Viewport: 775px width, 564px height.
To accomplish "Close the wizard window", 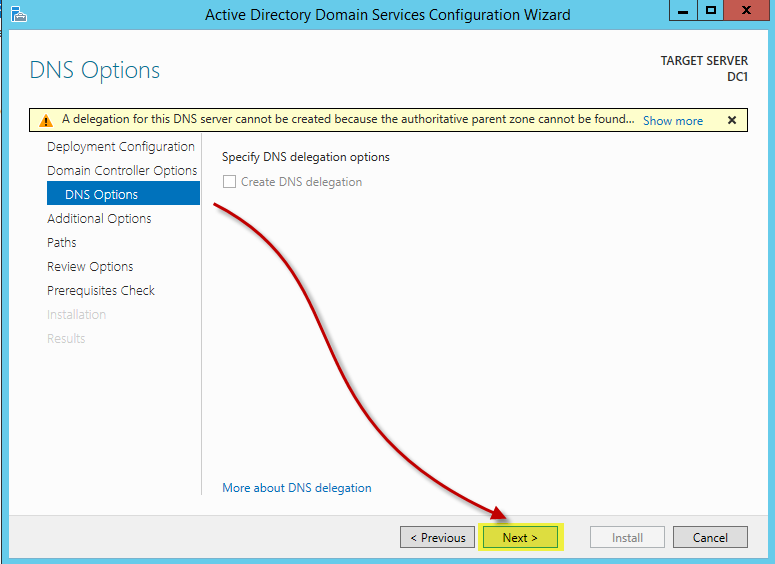I will (x=747, y=10).
